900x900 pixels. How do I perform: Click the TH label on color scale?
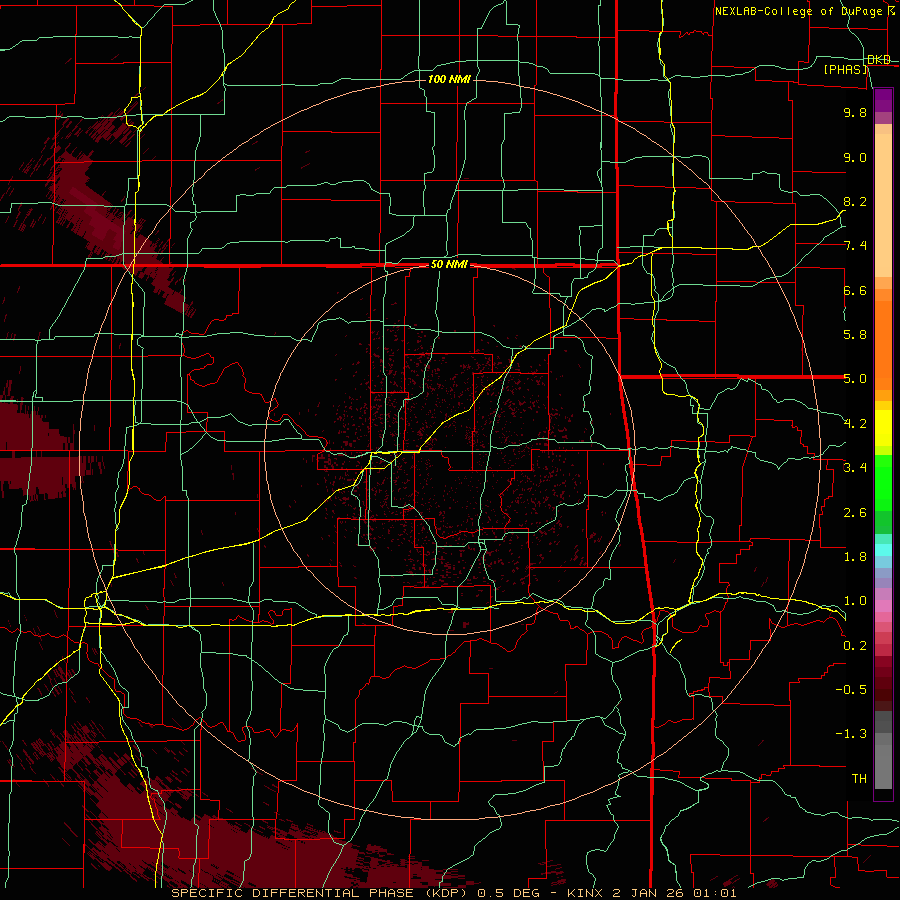[859, 779]
